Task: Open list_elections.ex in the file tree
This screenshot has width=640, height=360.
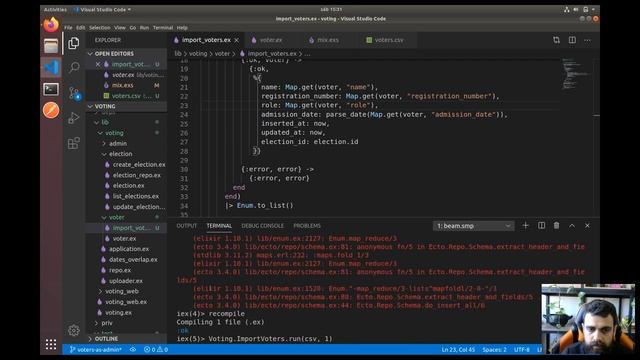Action: 136,196
